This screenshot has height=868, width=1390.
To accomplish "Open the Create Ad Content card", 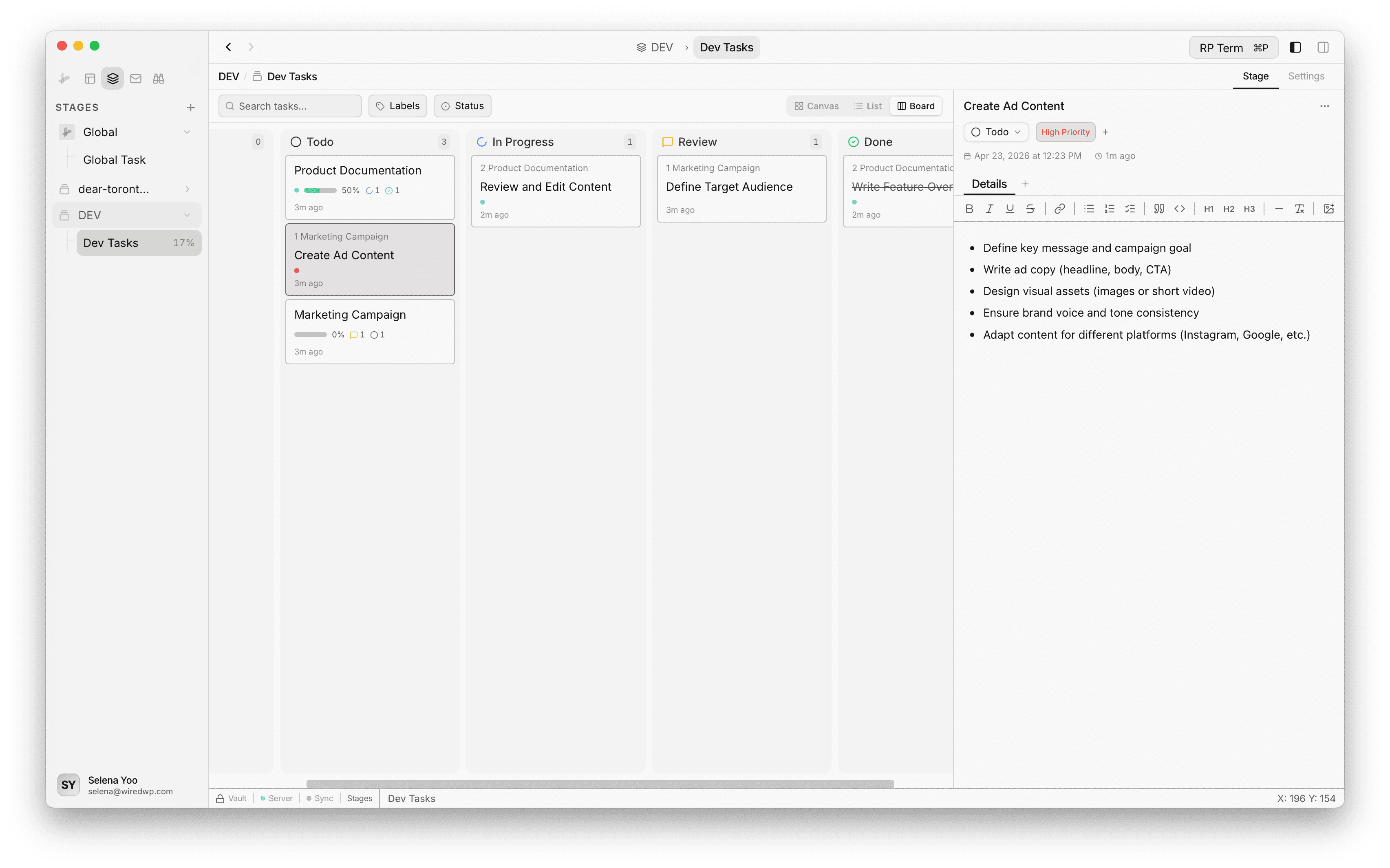I will [x=370, y=260].
